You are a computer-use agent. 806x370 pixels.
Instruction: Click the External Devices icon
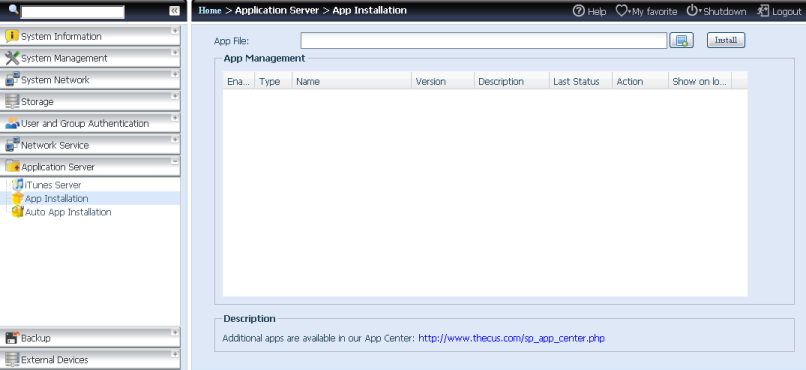[12, 360]
